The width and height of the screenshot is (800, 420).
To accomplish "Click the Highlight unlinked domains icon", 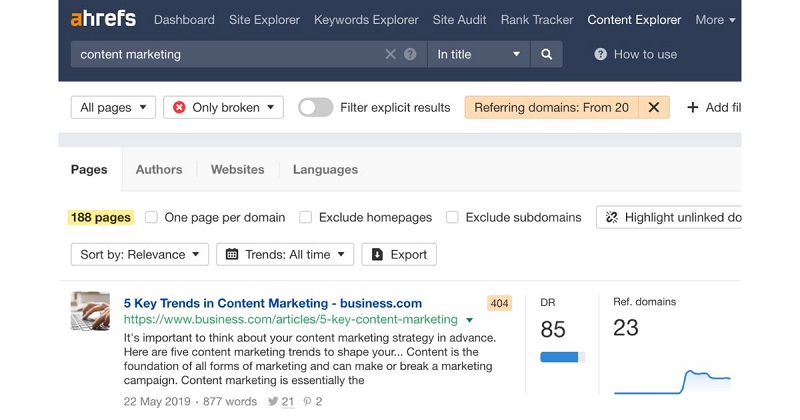I will [611, 217].
